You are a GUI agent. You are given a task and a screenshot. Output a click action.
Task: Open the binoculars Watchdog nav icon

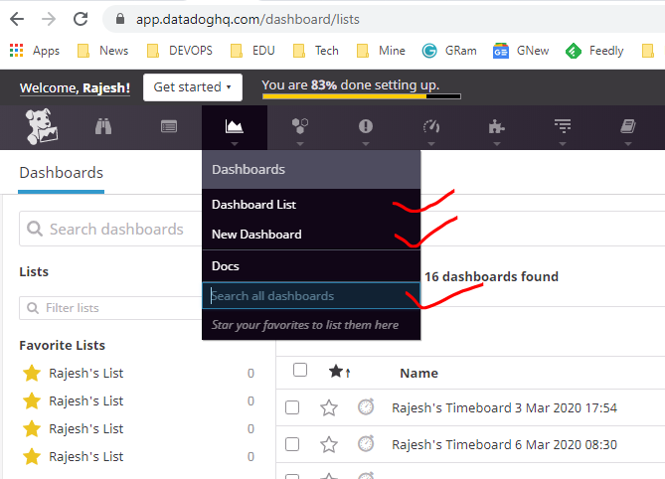click(x=103, y=127)
